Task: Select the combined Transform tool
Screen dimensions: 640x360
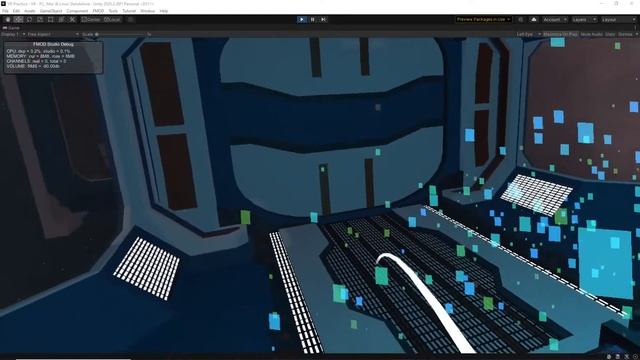Action: click(61, 20)
